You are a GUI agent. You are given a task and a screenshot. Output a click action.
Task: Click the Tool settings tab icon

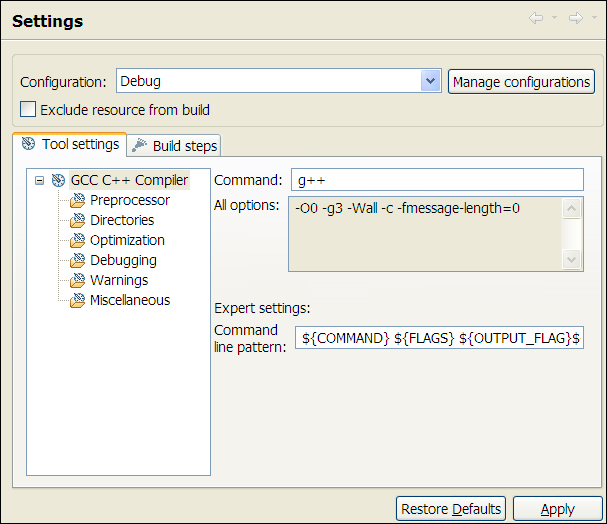pos(28,144)
